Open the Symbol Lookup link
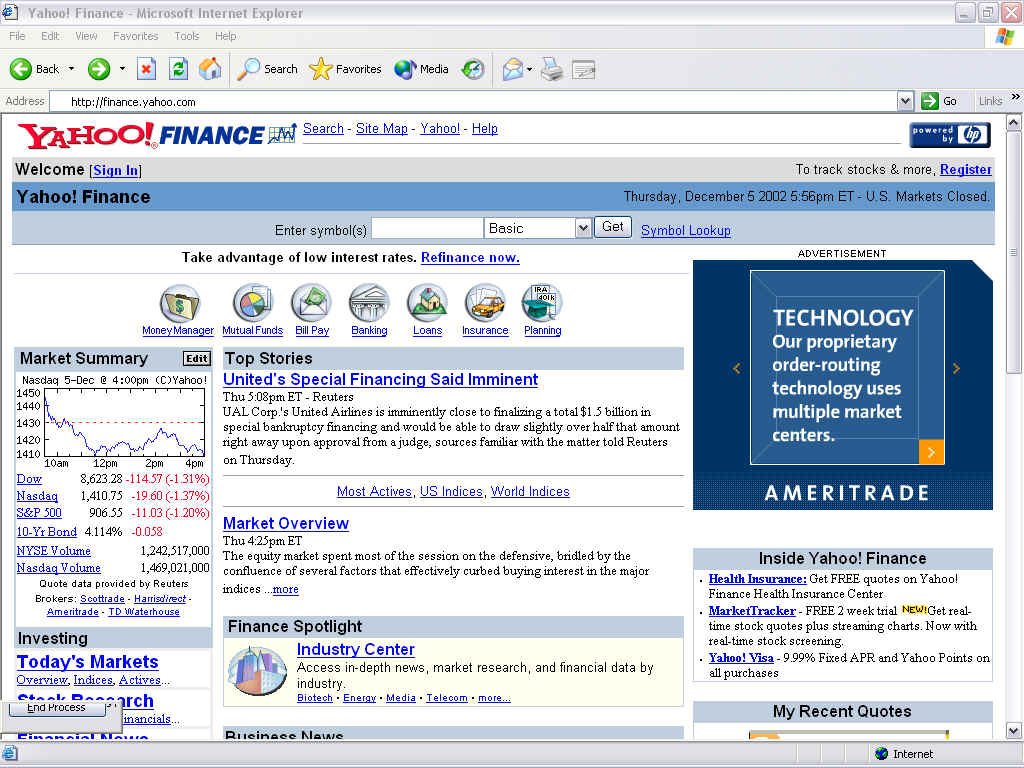1024x768 pixels. coord(686,231)
